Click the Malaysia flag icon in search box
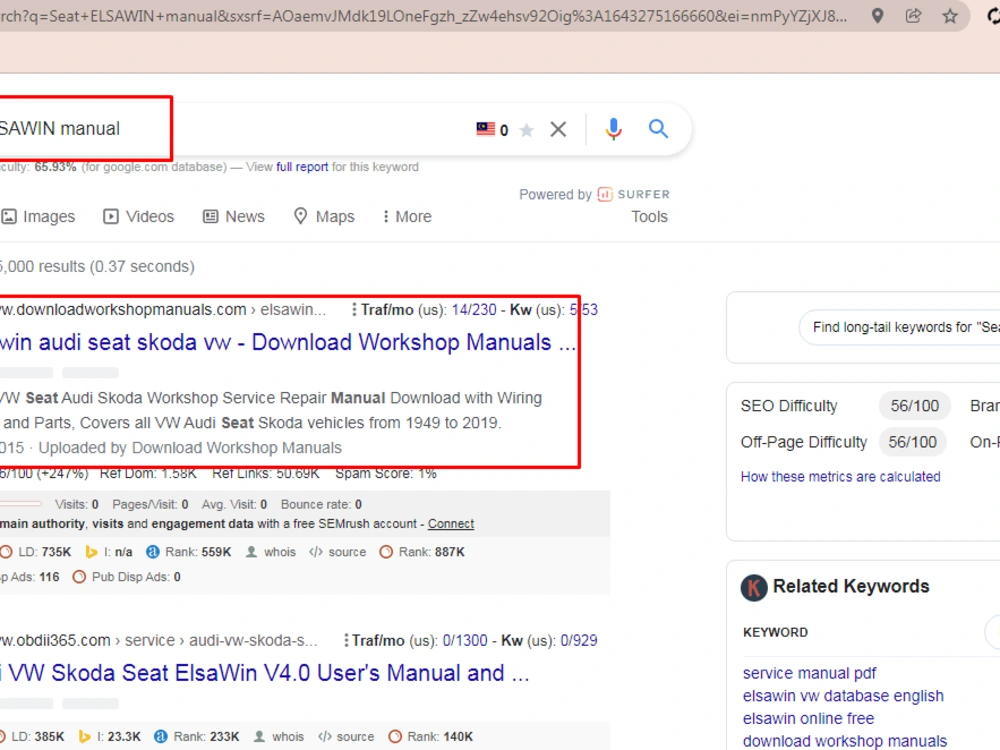Viewport: 1000px width, 750px height. (485, 129)
